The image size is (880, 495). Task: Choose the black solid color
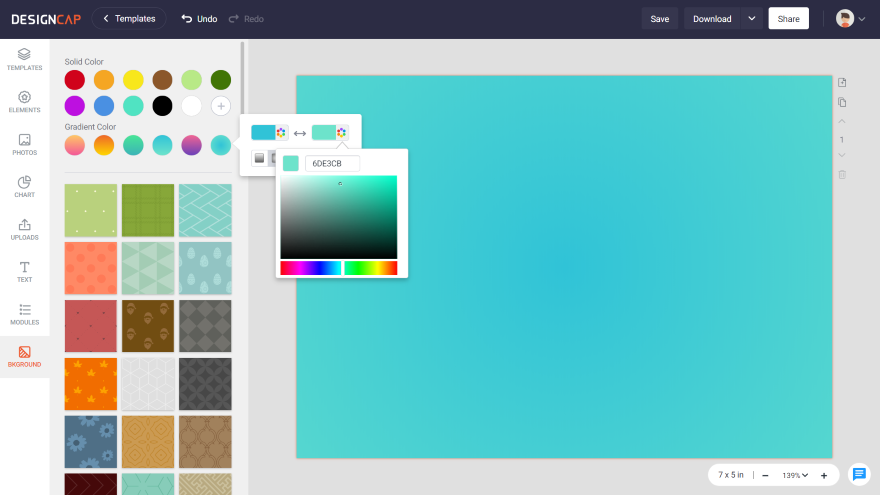tap(162, 106)
